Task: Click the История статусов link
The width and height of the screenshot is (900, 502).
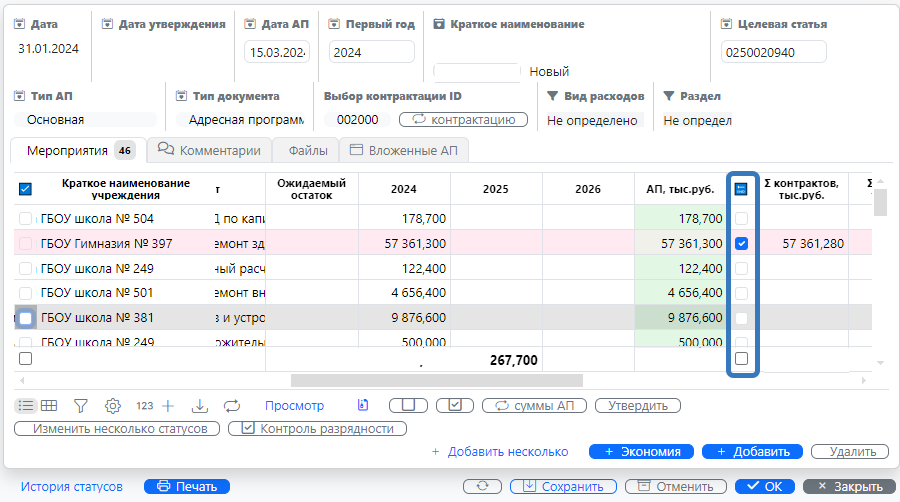Action: click(x=72, y=486)
